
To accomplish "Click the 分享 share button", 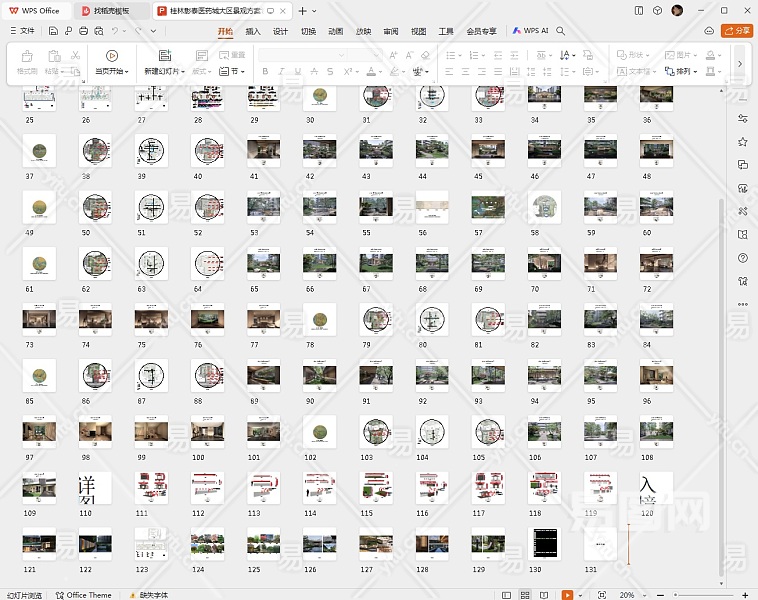I will coord(737,31).
